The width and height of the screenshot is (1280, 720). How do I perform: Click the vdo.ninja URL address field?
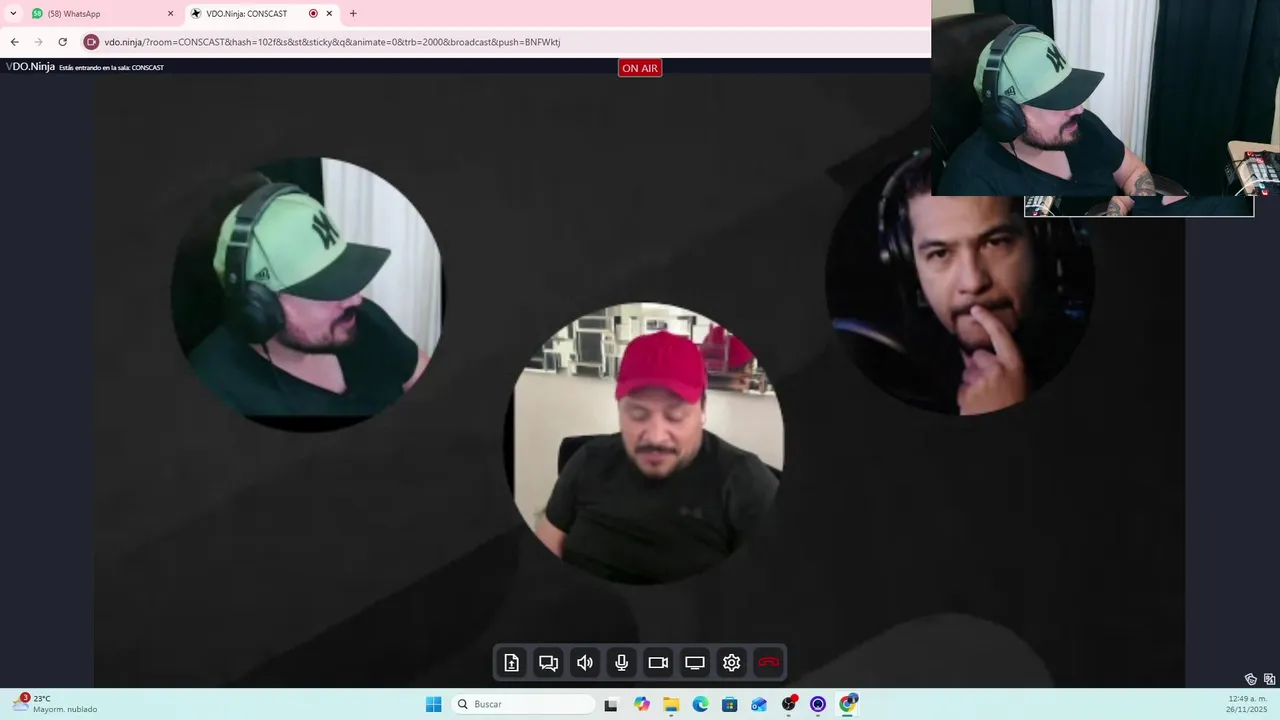coord(332,42)
